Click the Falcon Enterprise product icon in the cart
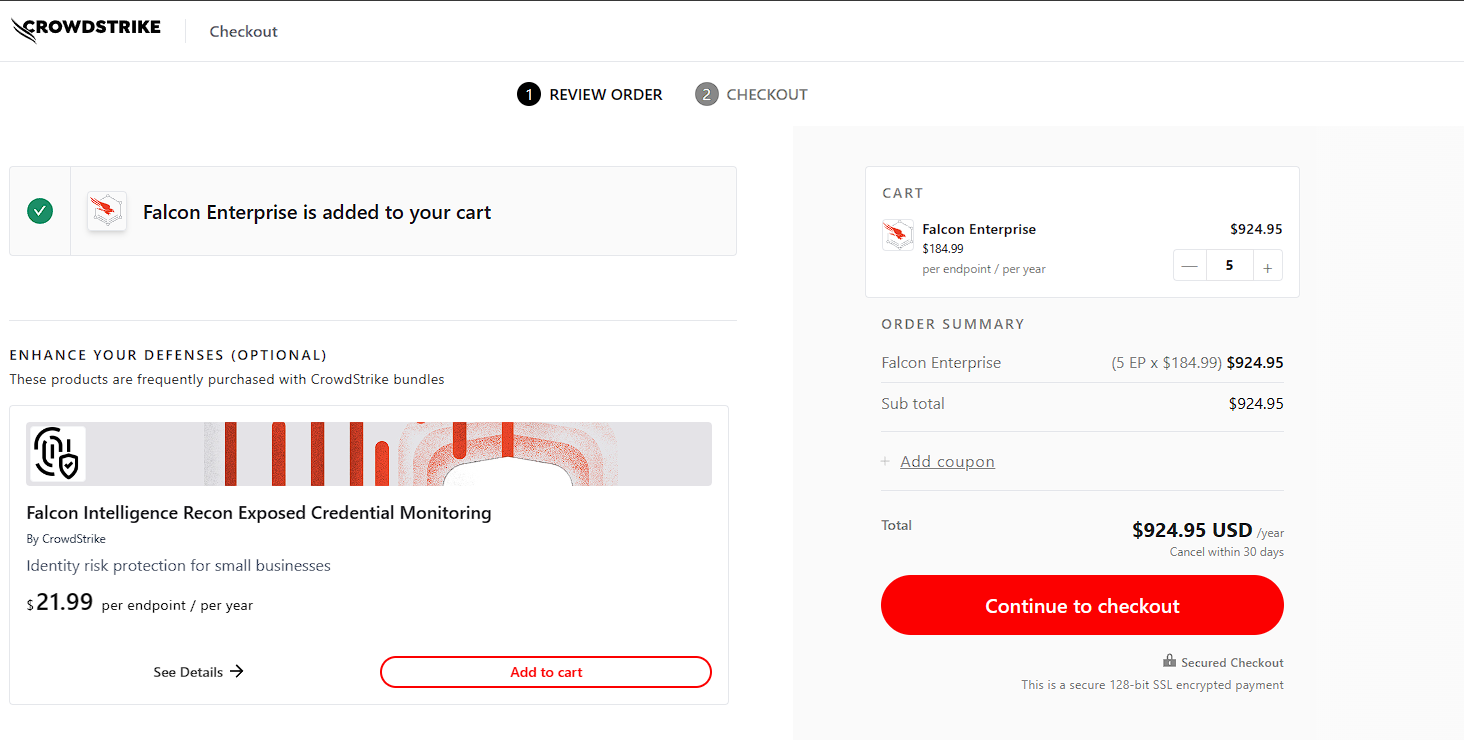1464x740 pixels. [x=898, y=235]
